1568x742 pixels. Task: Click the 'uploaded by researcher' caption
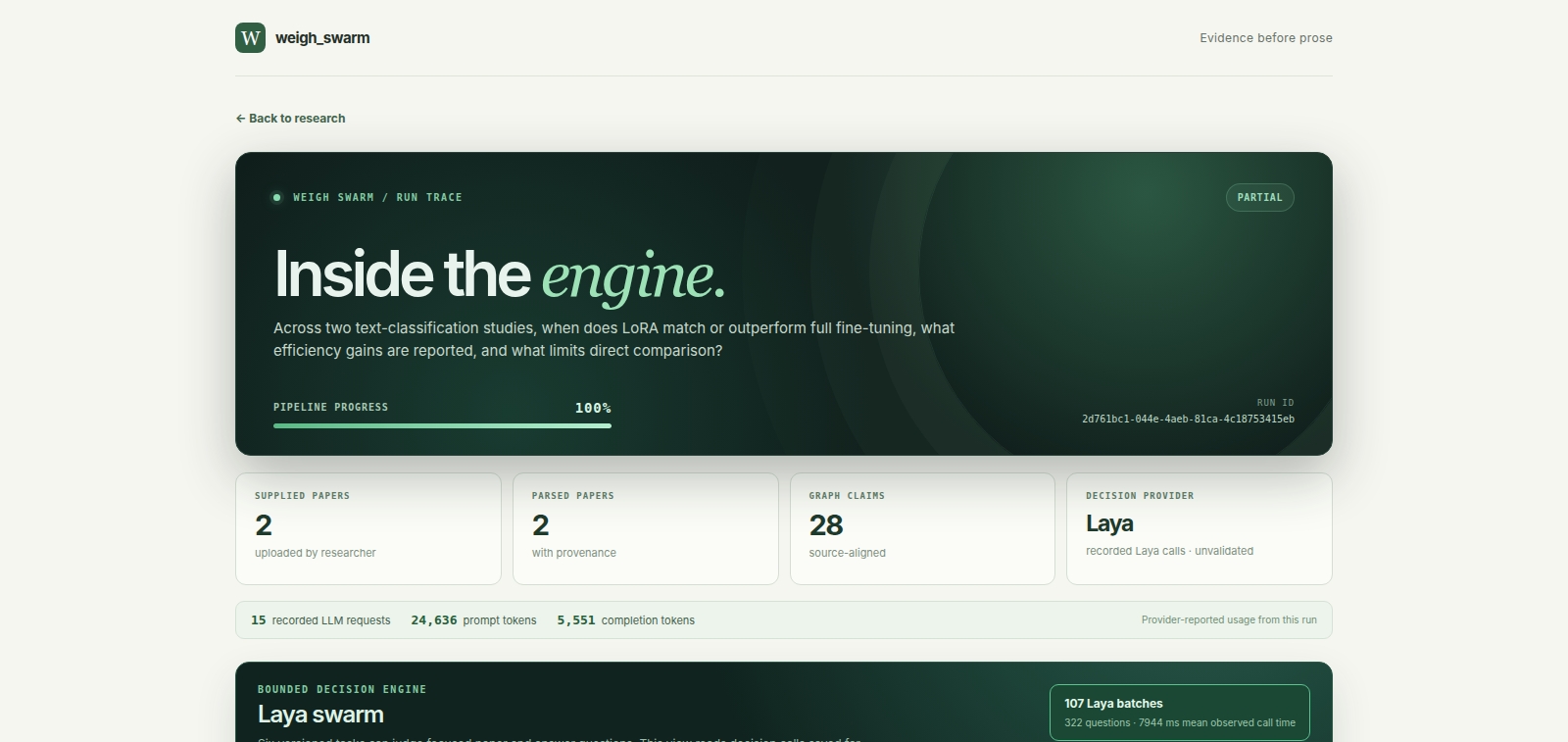pos(316,553)
